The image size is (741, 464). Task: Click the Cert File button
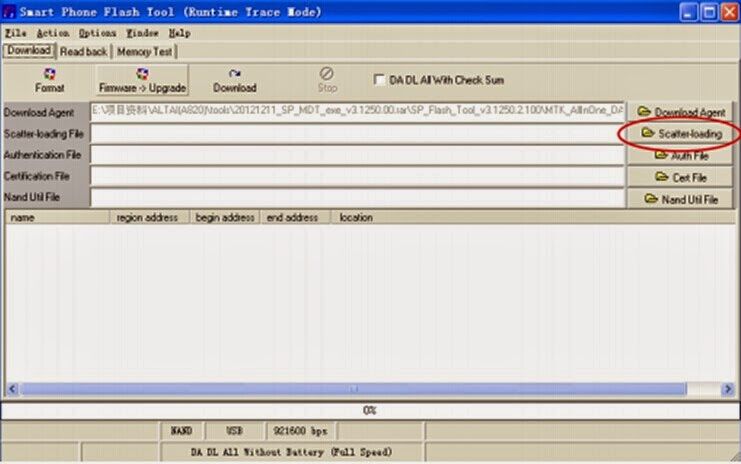click(x=680, y=177)
